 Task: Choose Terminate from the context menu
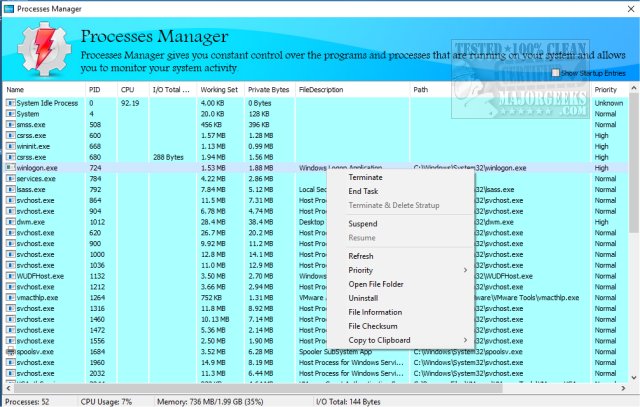pyautogui.click(x=365, y=177)
